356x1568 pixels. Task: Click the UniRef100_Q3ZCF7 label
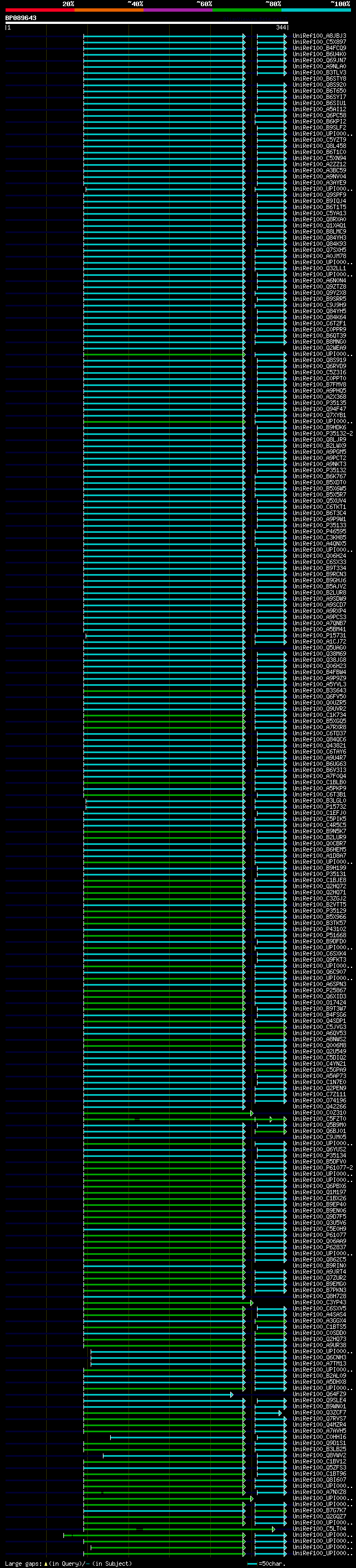[319, 1413]
